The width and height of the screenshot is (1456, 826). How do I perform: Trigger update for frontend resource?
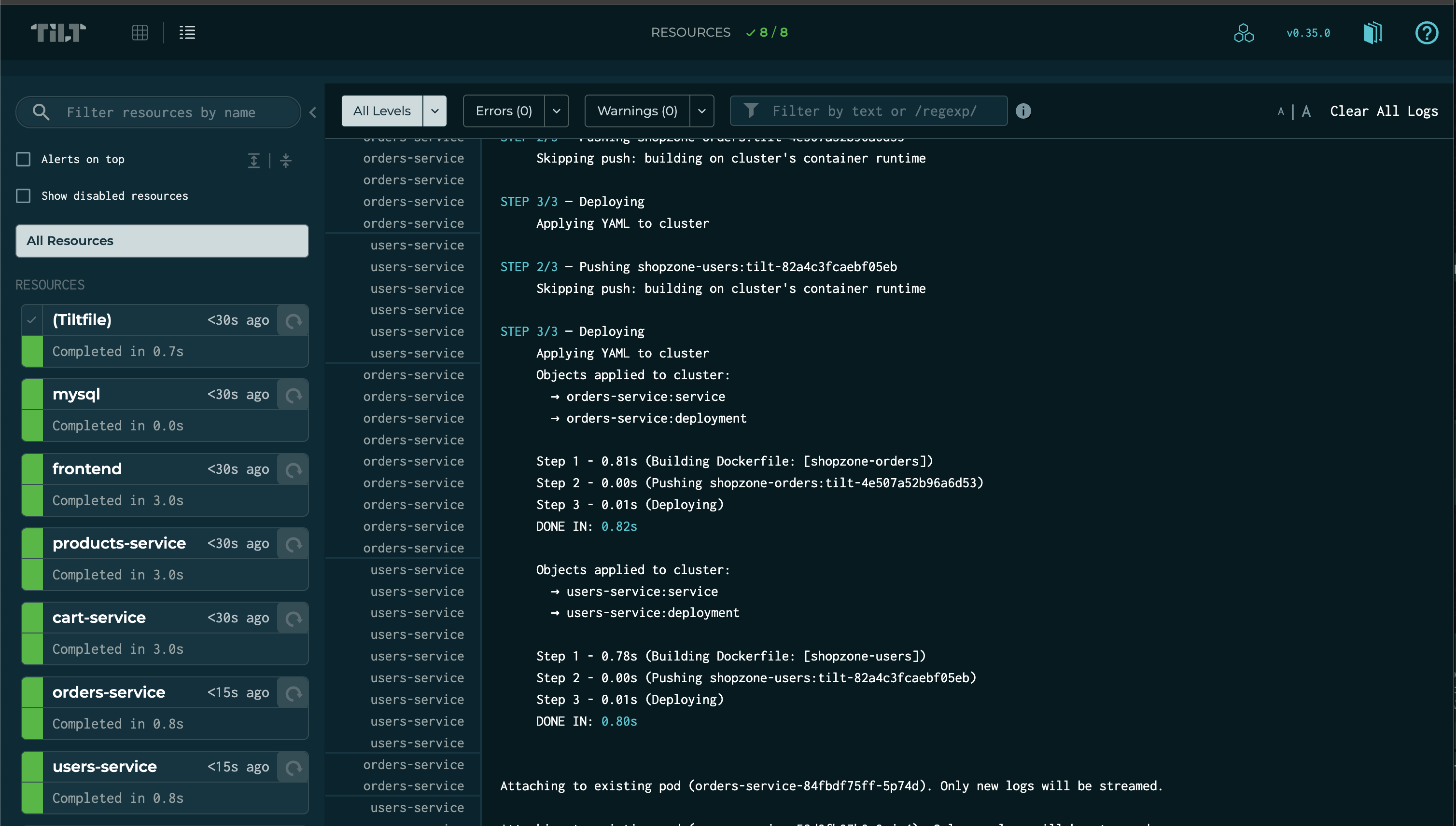click(294, 470)
